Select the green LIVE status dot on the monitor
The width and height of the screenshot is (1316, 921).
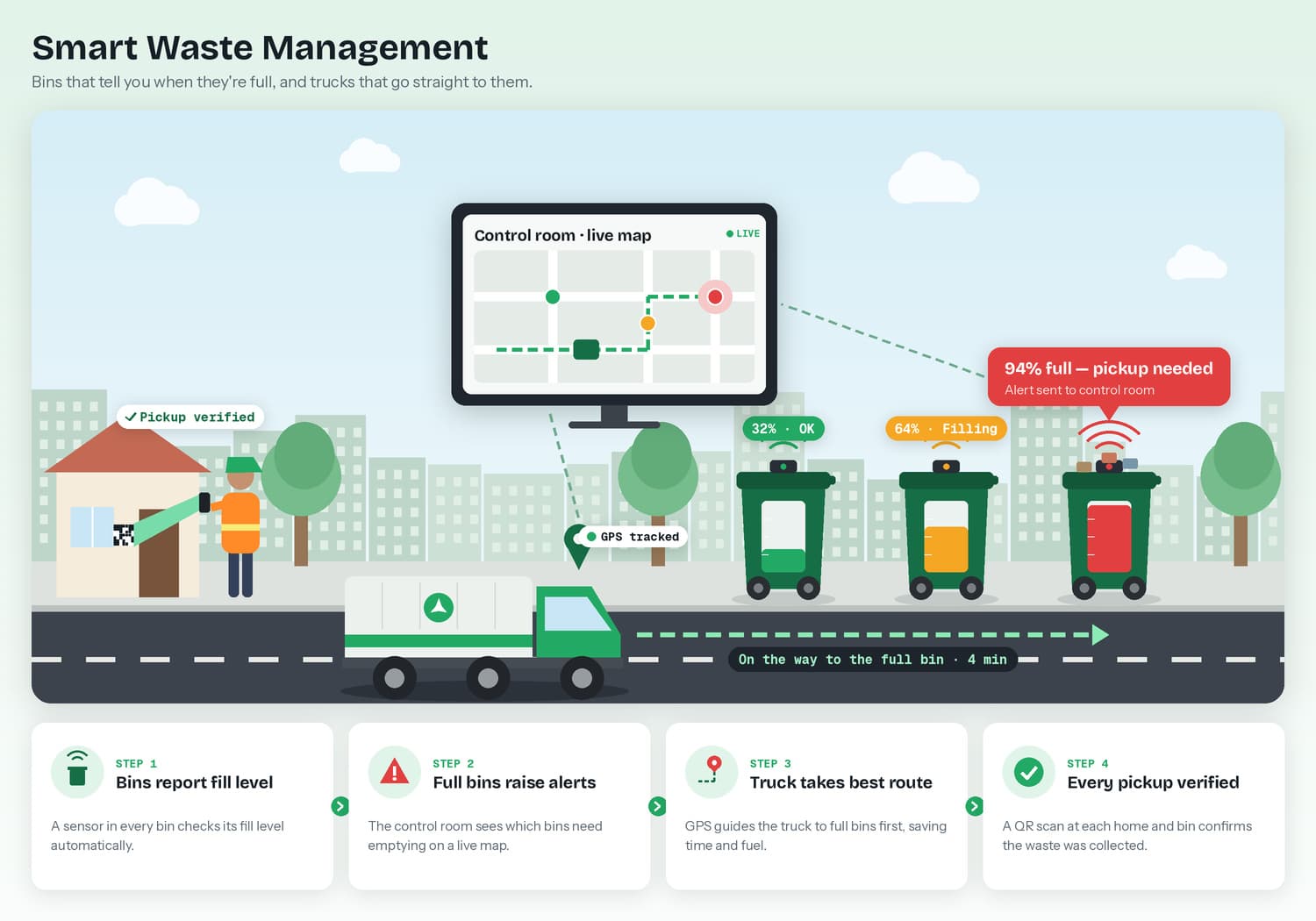[x=730, y=233]
